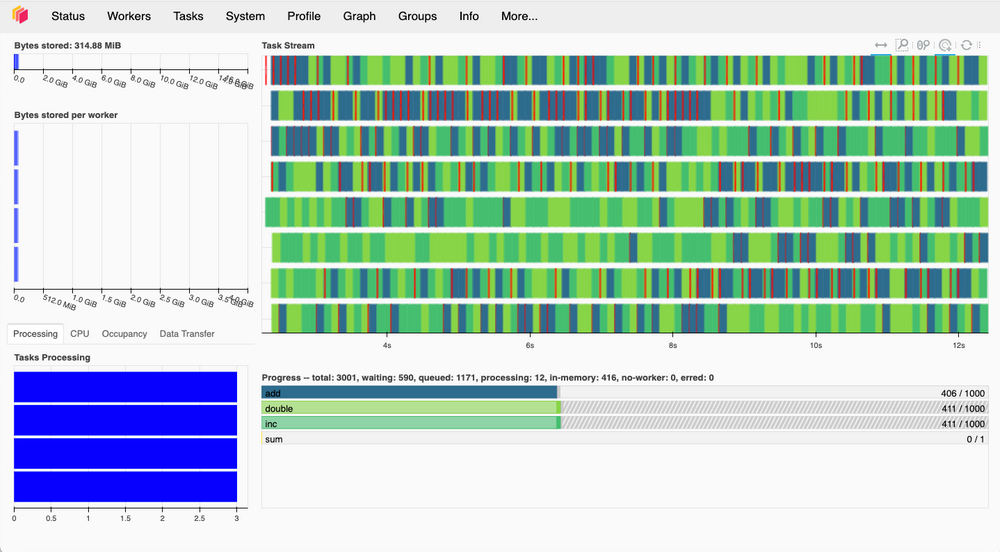The height and width of the screenshot is (552, 1000).
Task: Open the Profile page
Action: pos(304,16)
